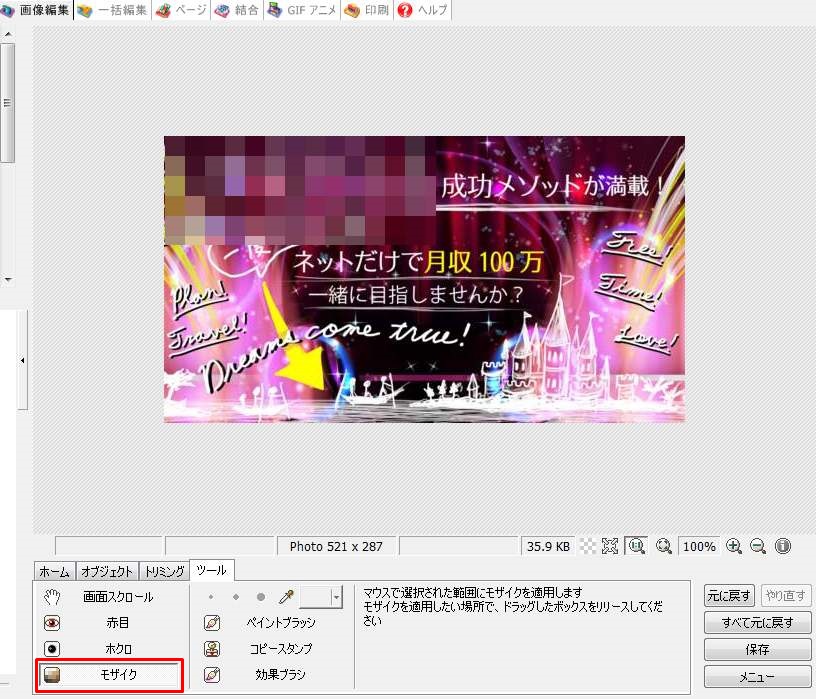This screenshot has height=699, width=816.
Task: Switch to the オブジェクト tab
Action: (x=107, y=571)
